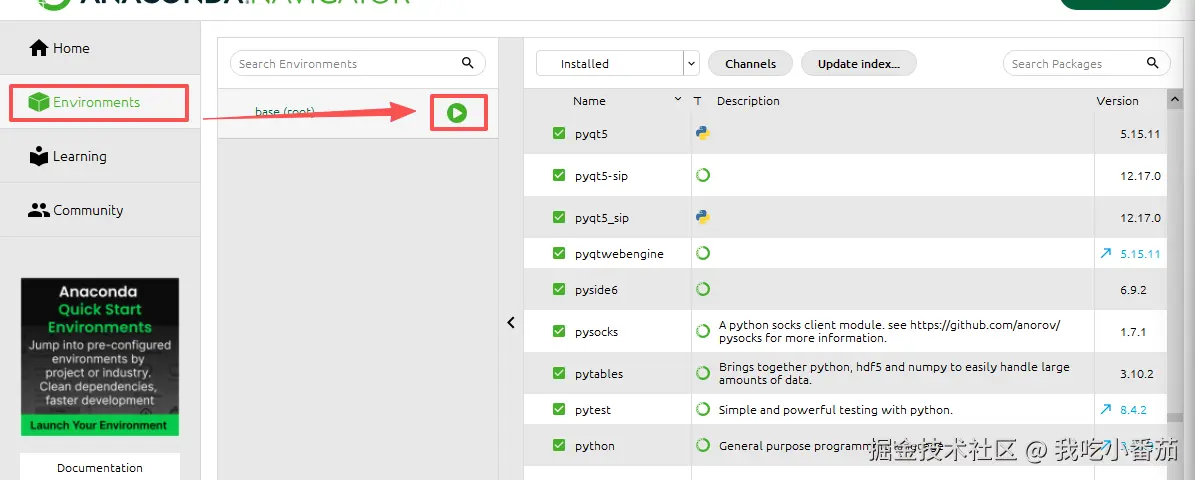Image resolution: width=1195 pixels, height=480 pixels.
Task: Toggle the pyside6 package checkbox
Action: (559, 289)
